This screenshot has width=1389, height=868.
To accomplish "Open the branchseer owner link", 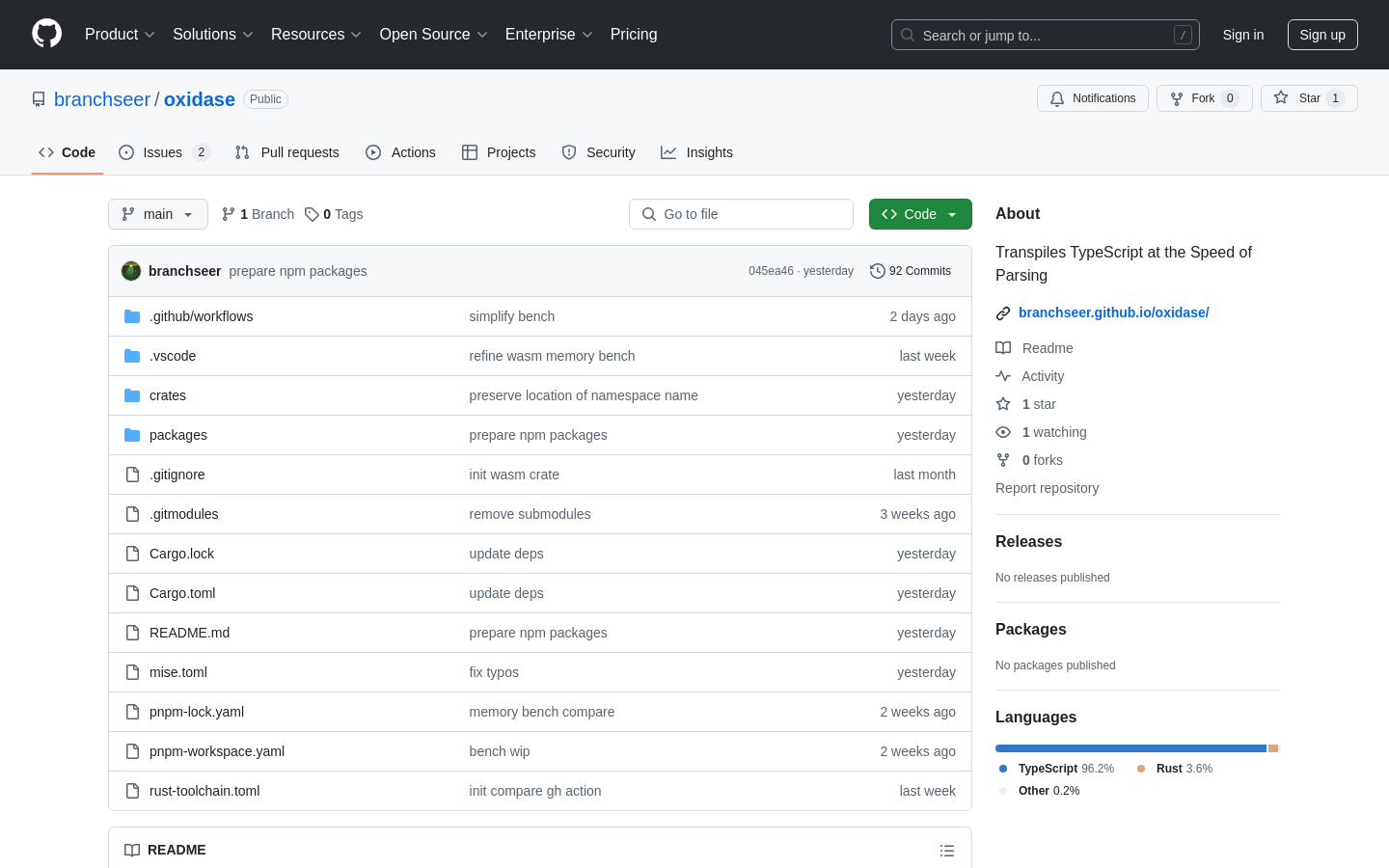I will pos(102,99).
